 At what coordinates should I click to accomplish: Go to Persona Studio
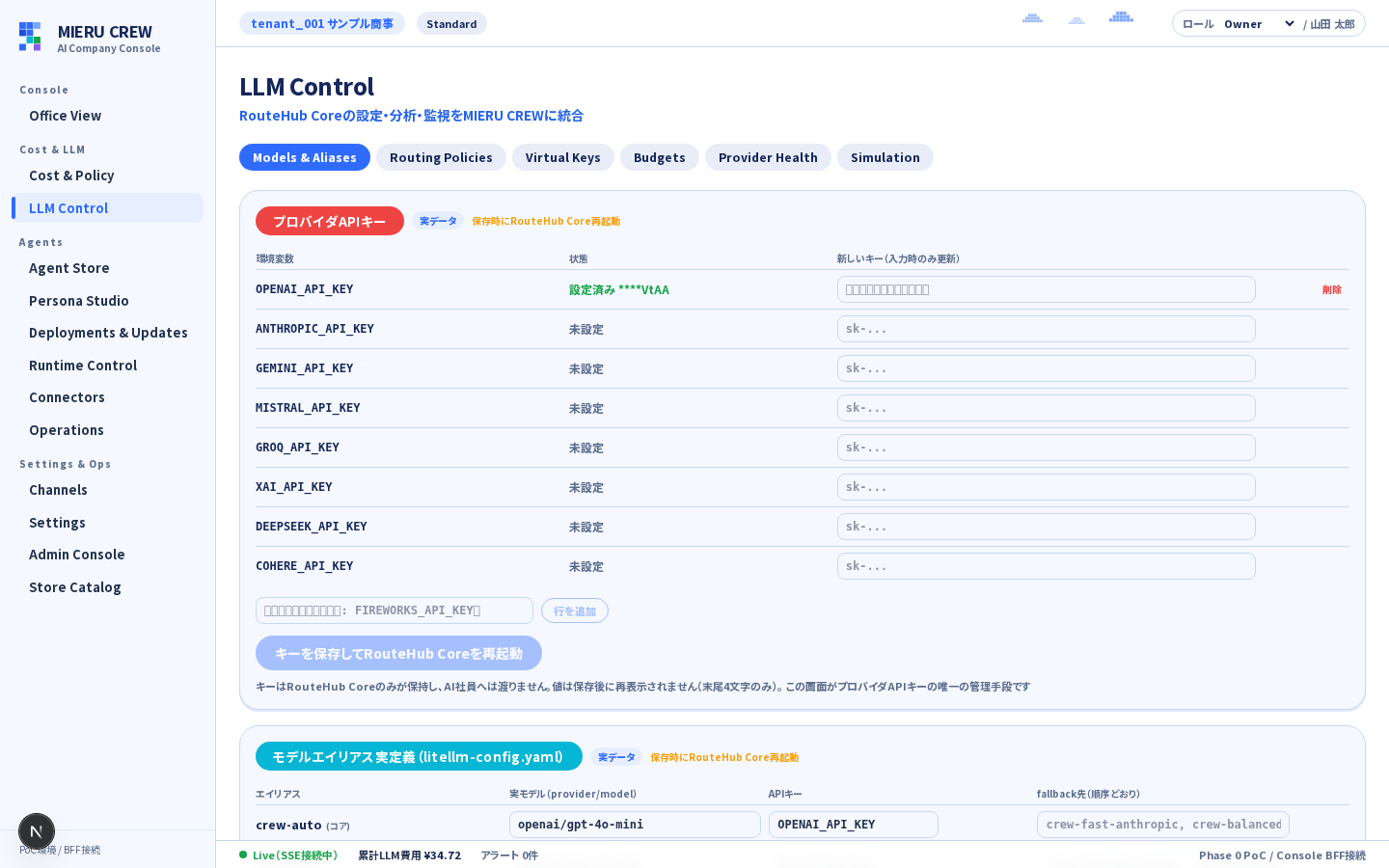tap(108, 301)
